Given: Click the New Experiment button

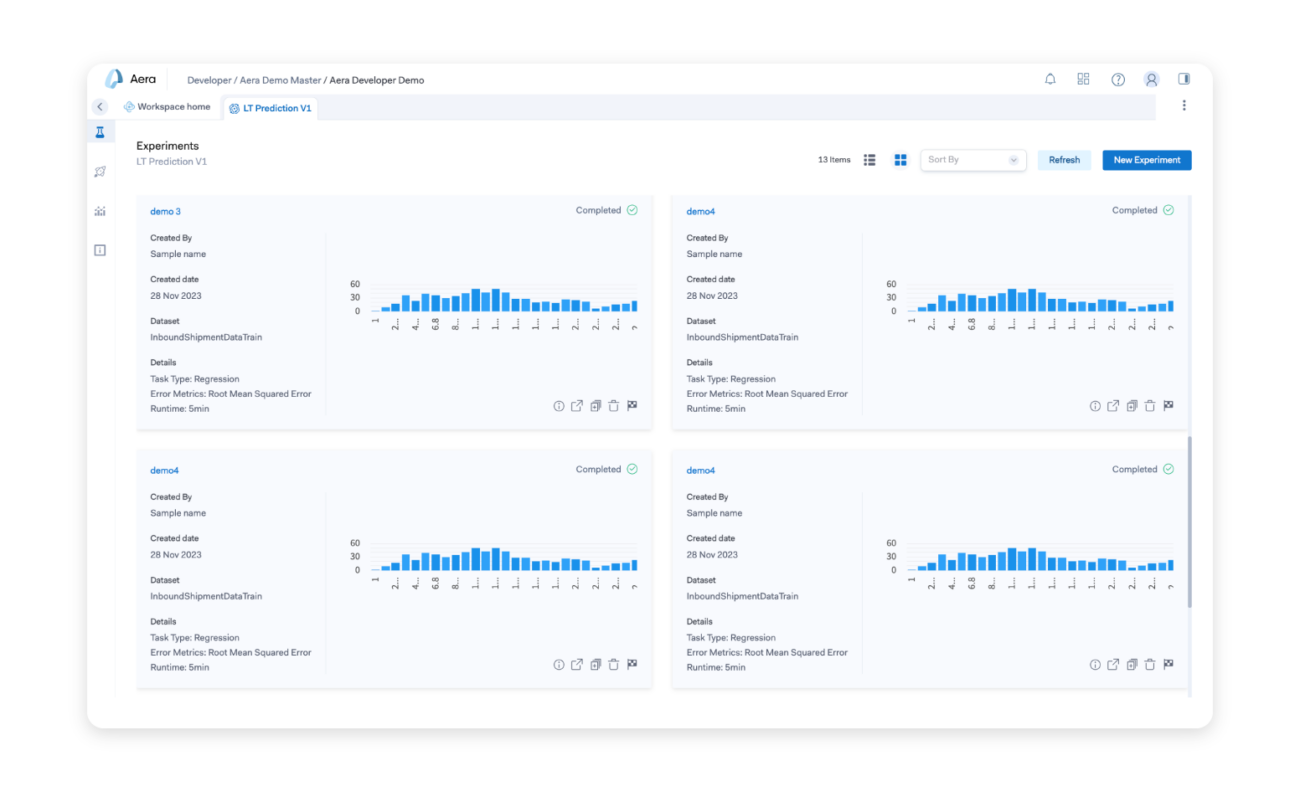Looking at the screenshot, I should tap(1146, 160).
